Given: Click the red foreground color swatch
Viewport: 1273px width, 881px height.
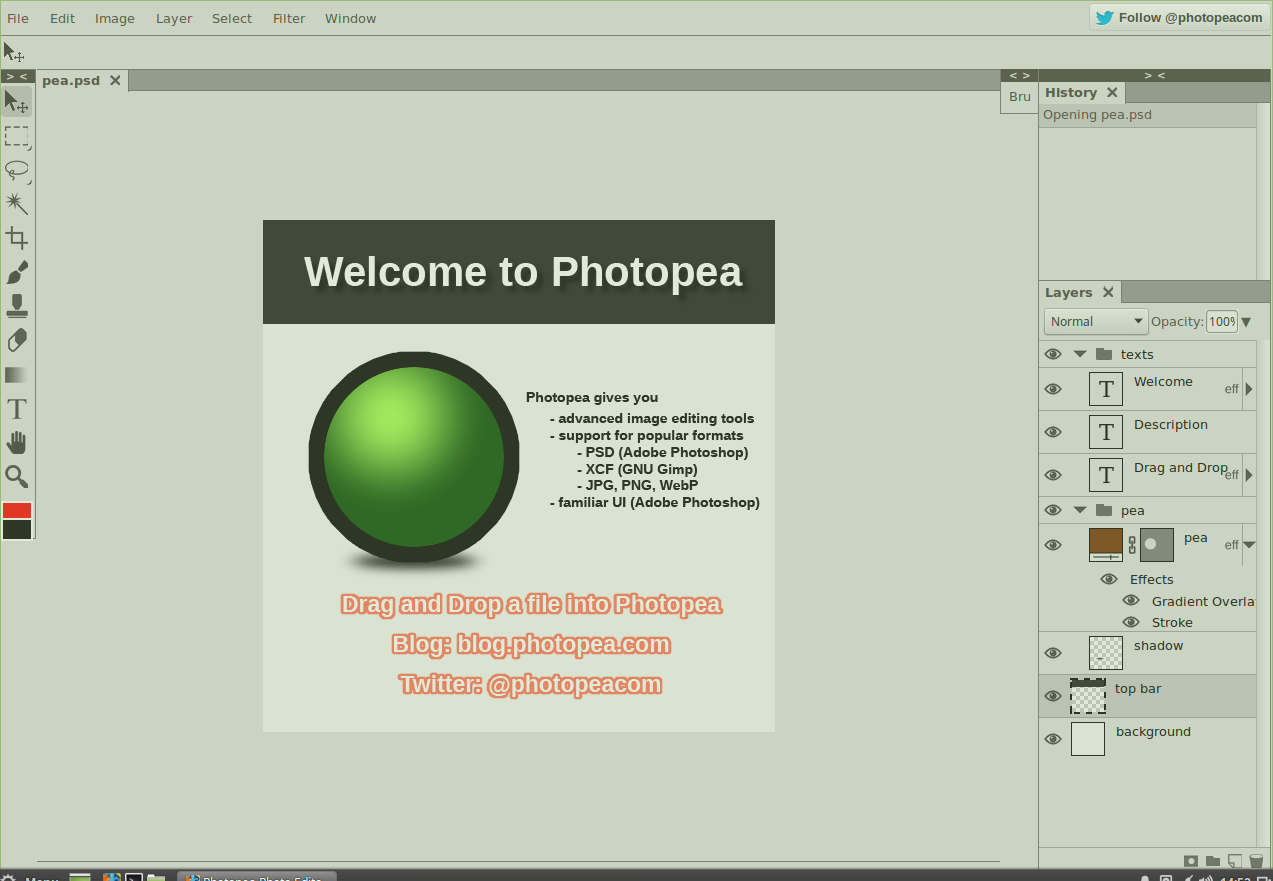Looking at the screenshot, I should tap(17, 510).
